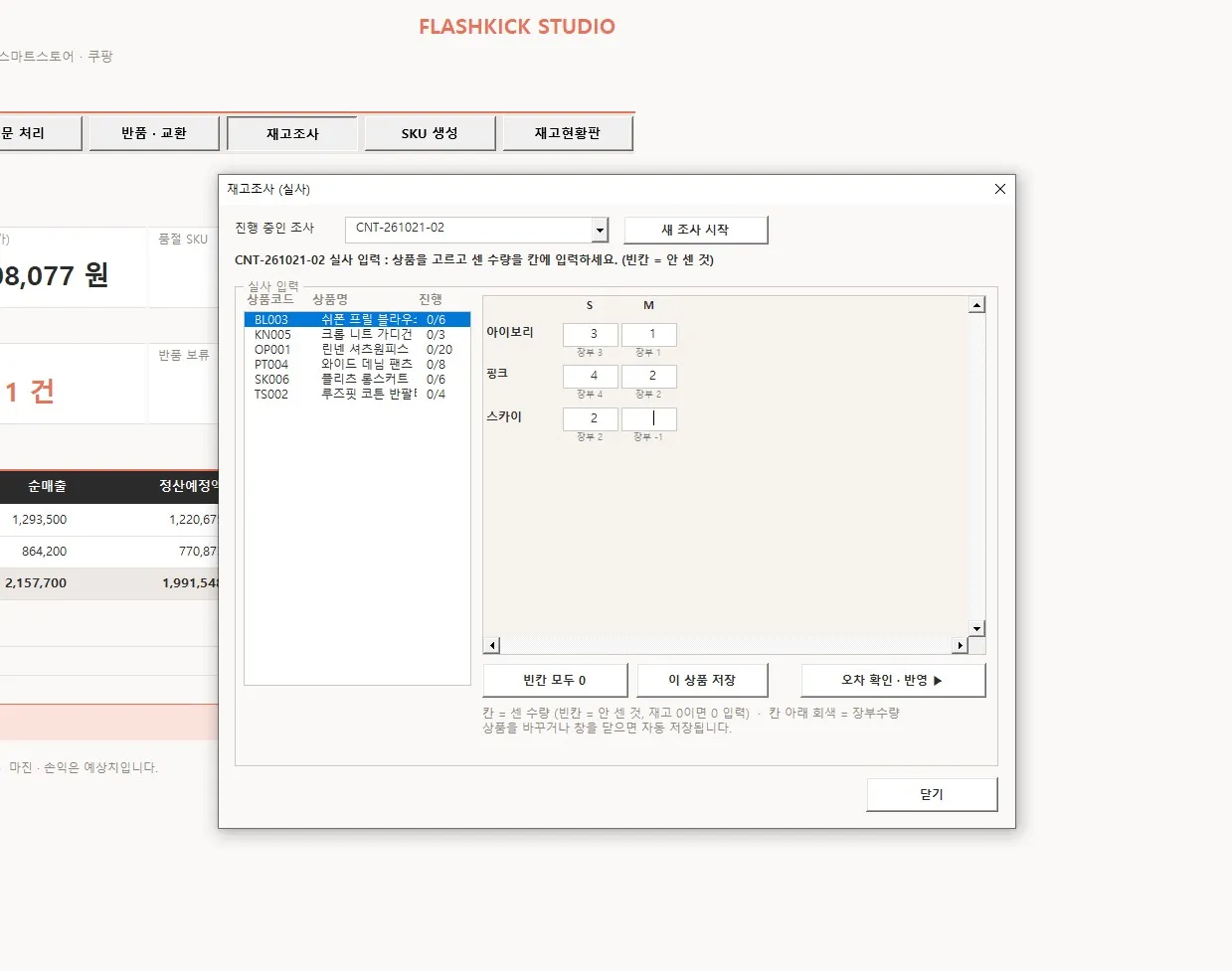Click the grid scroll-up arrow

pyautogui.click(x=977, y=305)
